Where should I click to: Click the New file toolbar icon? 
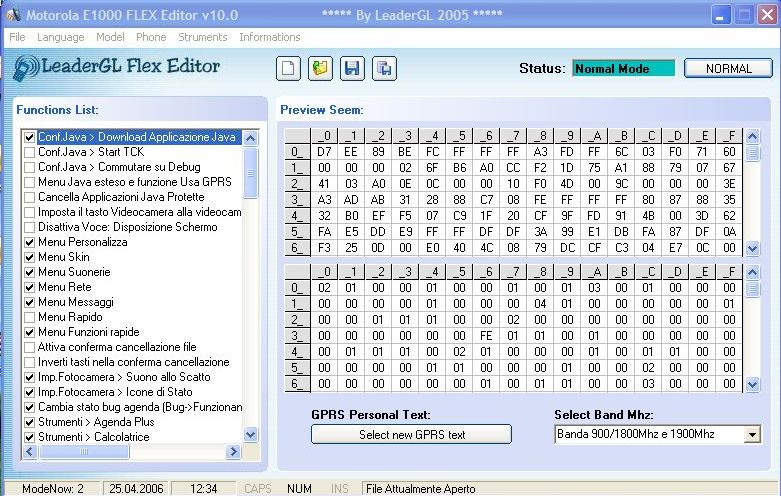tap(288, 68)
